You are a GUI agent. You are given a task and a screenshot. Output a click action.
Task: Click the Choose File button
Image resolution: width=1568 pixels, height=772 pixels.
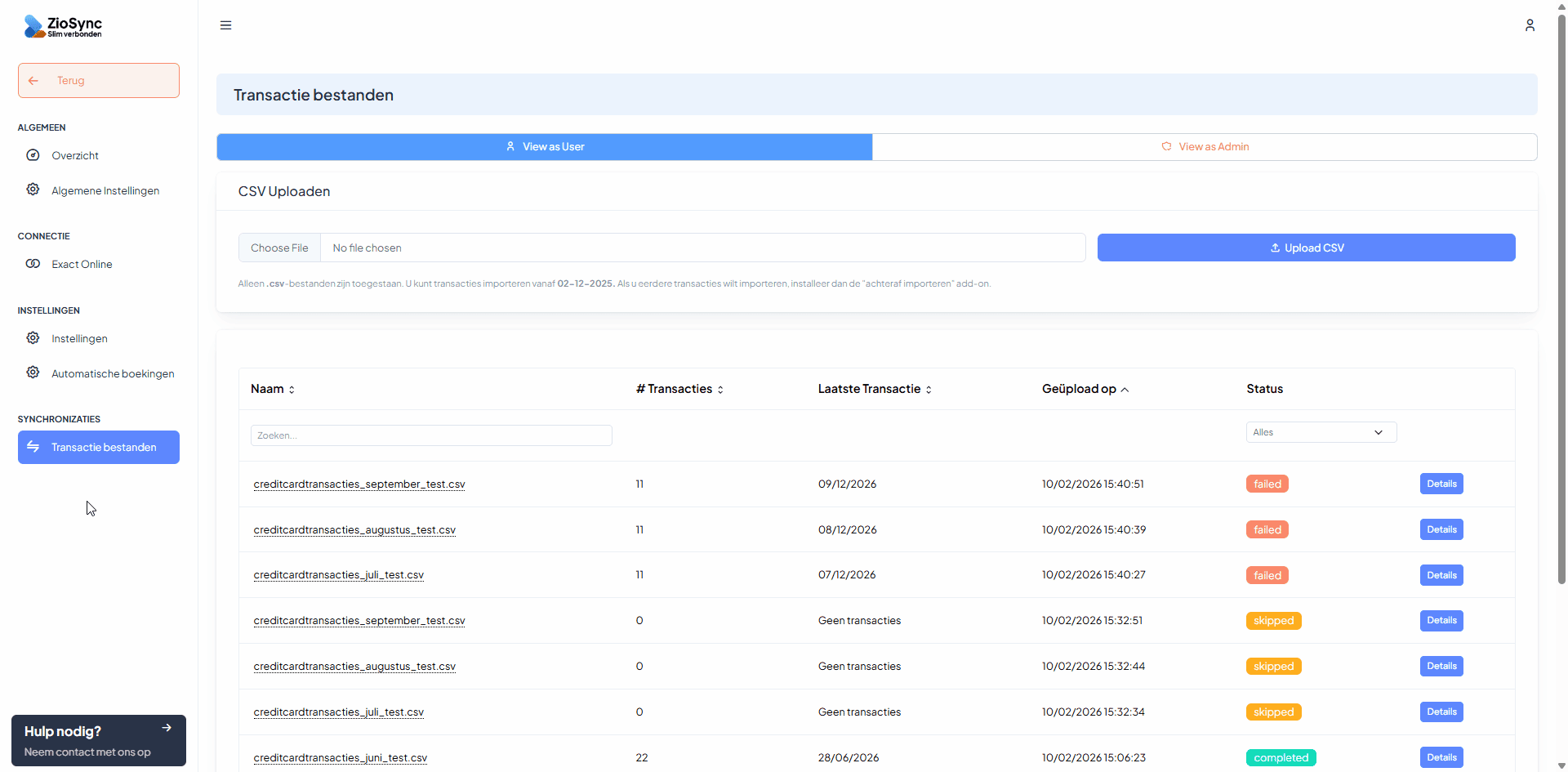tap(279, 248)
